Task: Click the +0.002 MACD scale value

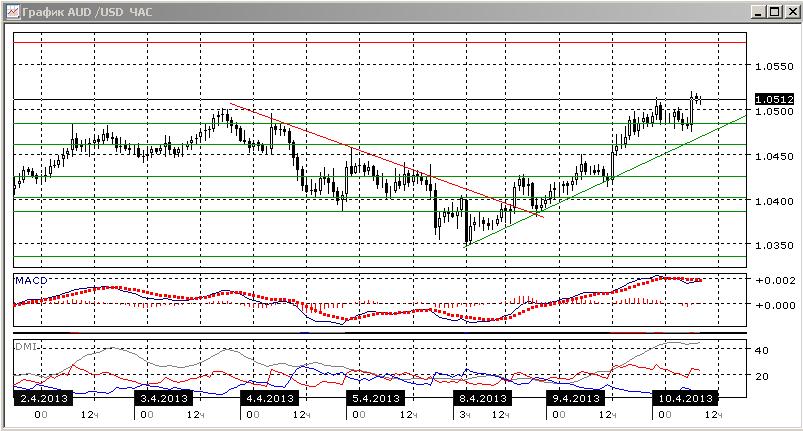Action: pos(776,280)
